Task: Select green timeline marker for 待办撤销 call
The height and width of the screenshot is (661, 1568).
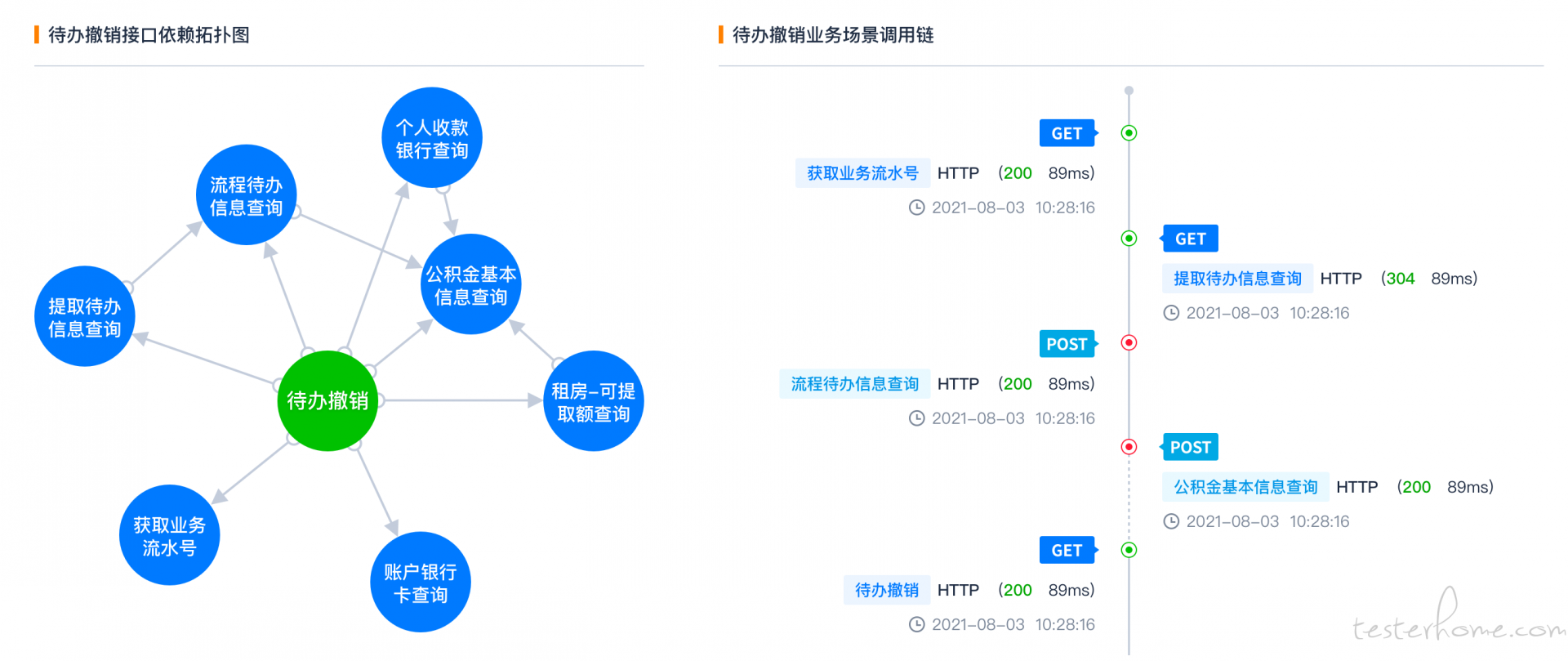Action: point(1129,550)
